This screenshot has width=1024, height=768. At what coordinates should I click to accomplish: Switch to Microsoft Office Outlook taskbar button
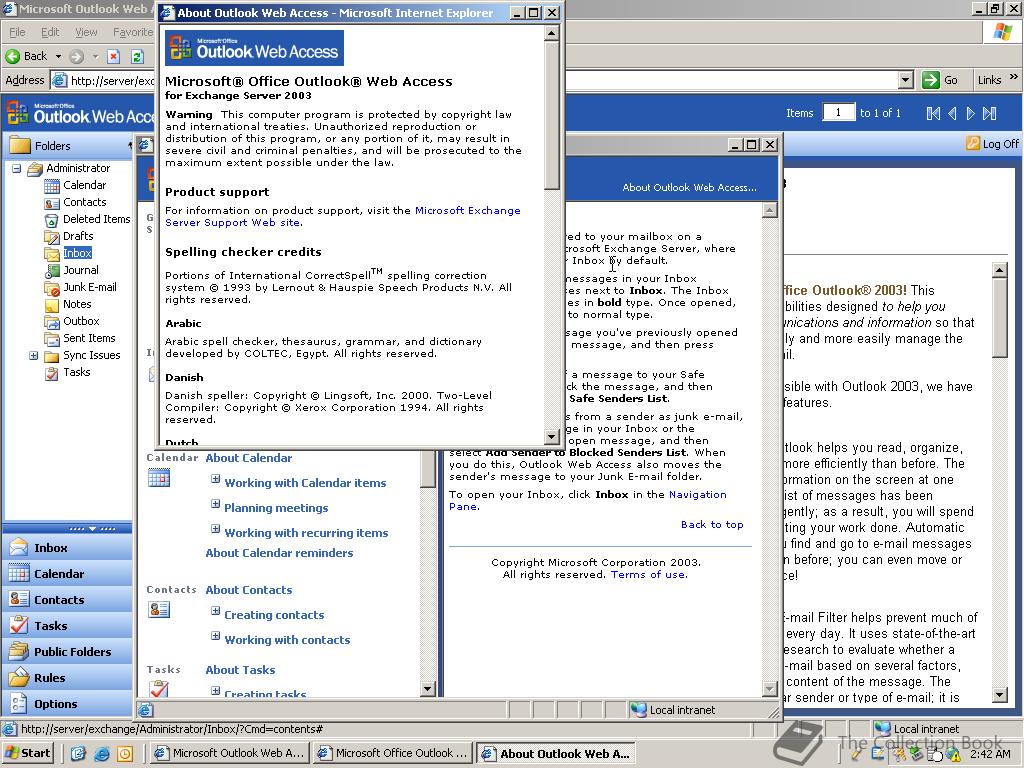click(393, 753)
